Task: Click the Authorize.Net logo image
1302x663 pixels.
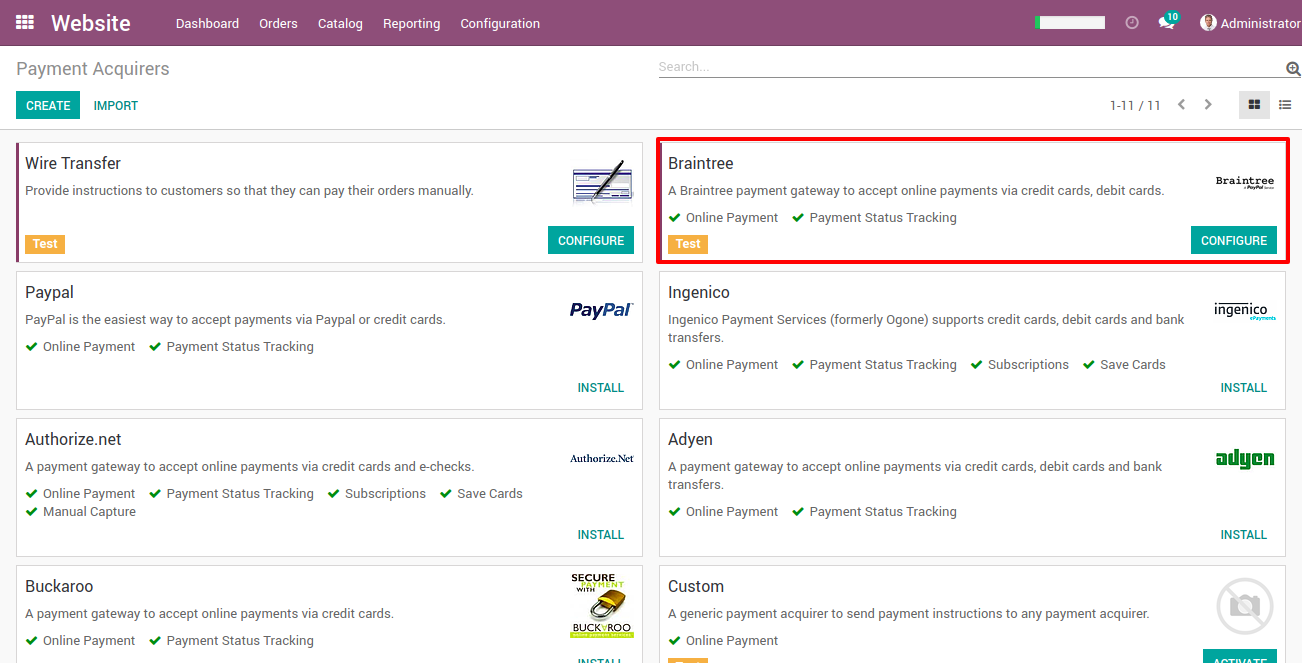Action: coord(602,458)
